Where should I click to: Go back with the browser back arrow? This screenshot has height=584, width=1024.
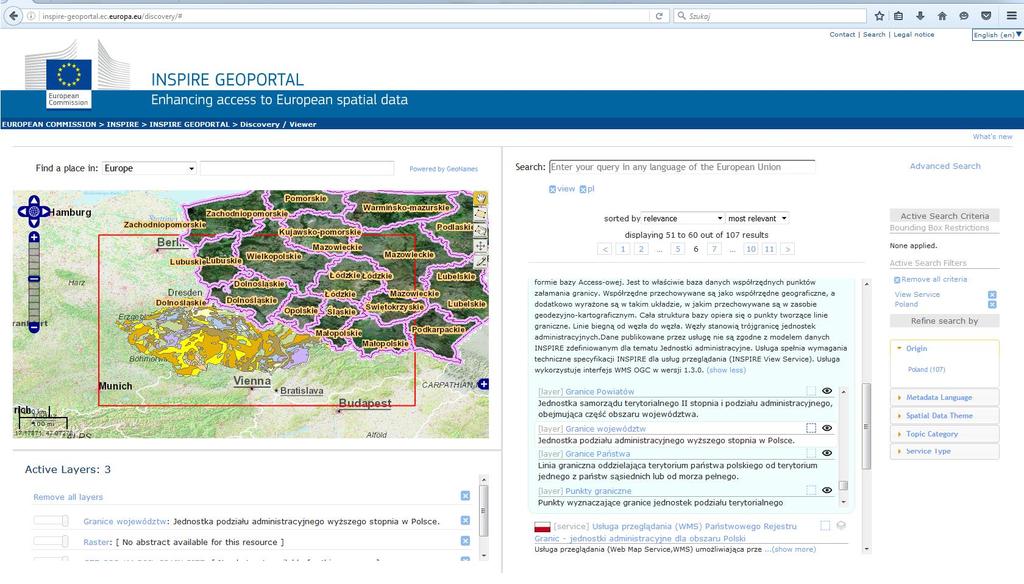(x=14, y=16)
